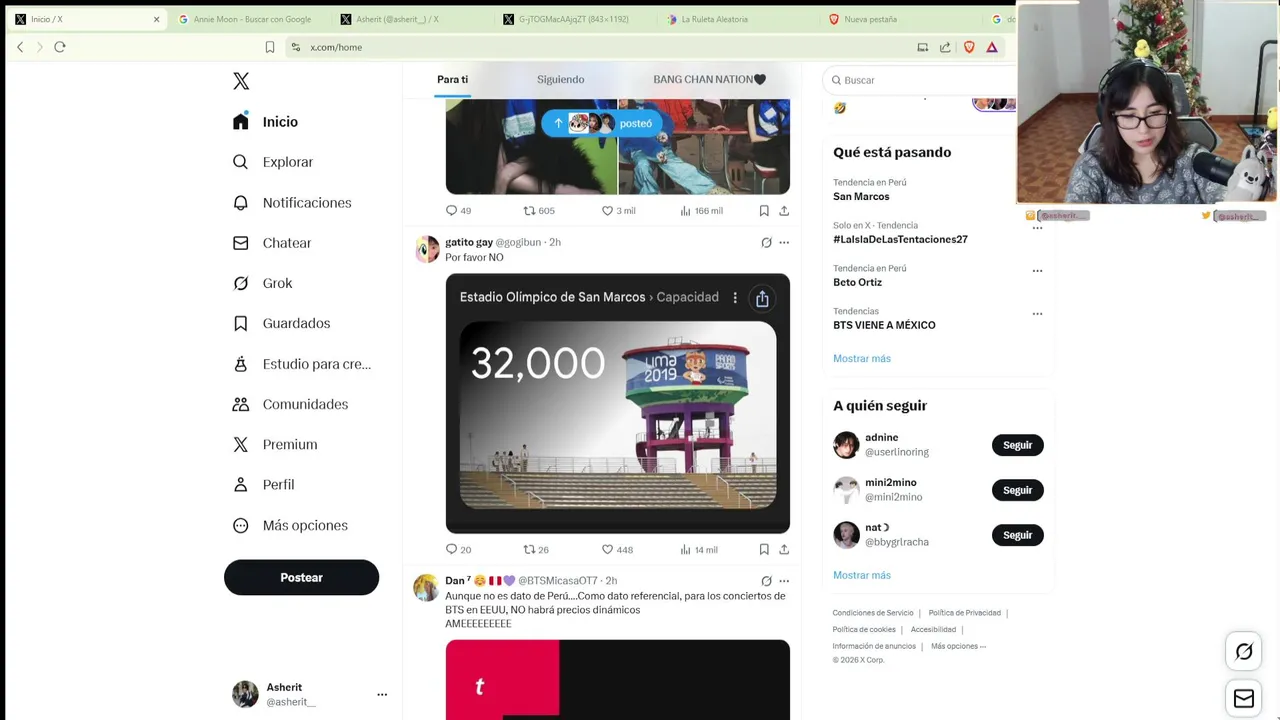The width and height of the screenshot is (1280, 720).
Task: Reply icon on post with 49 replies
Action: (451, 210)
